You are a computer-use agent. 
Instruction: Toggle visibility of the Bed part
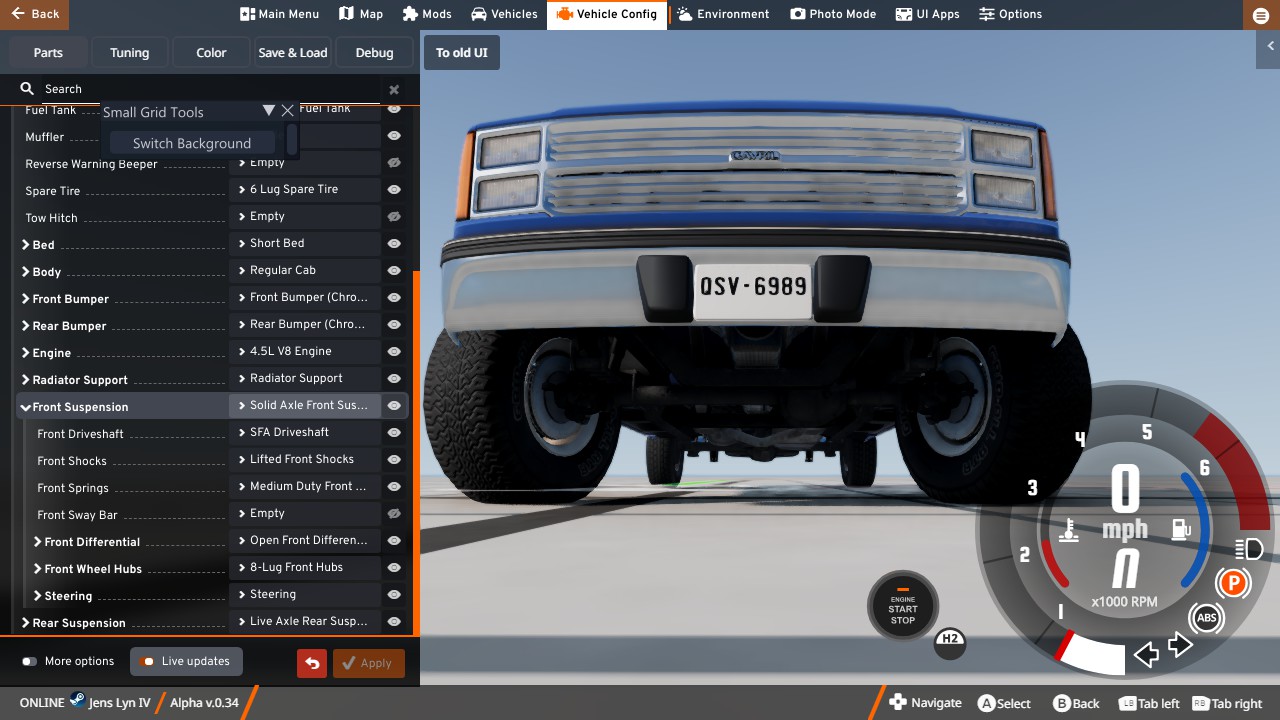[x=394, y=243]
